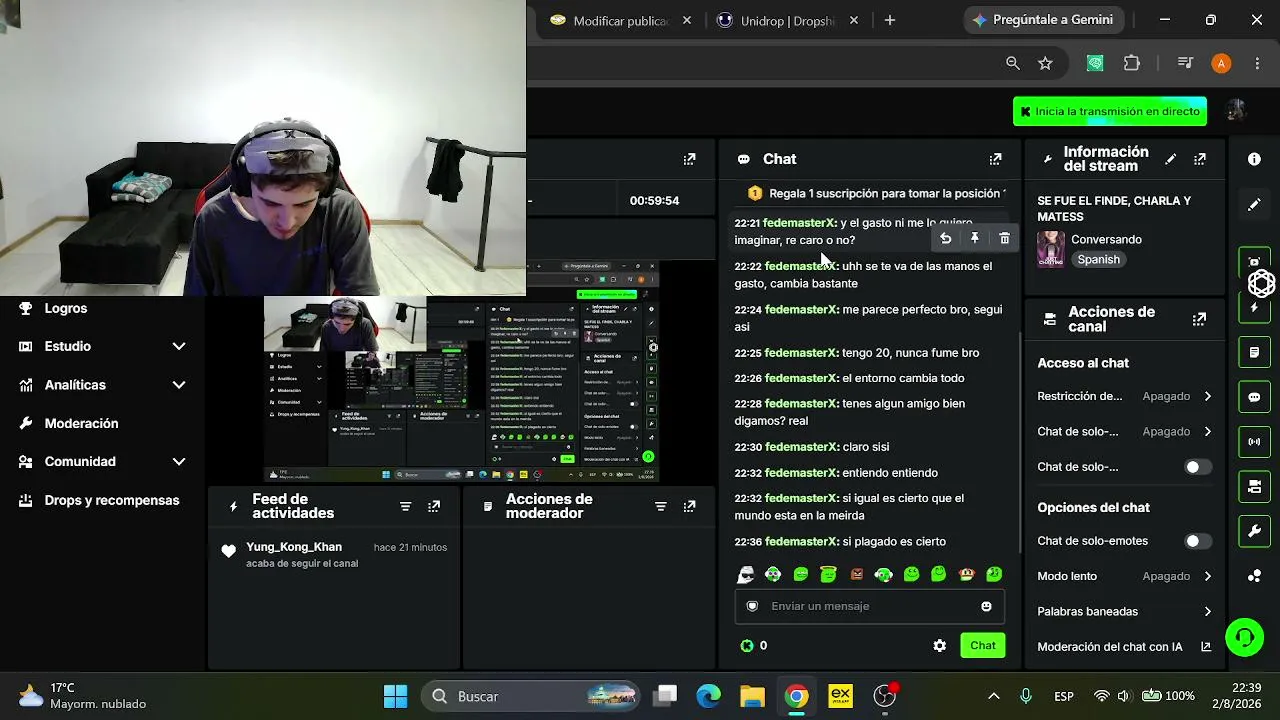Toggle the broadcast signal widget in sidebar

point(1254,442)
